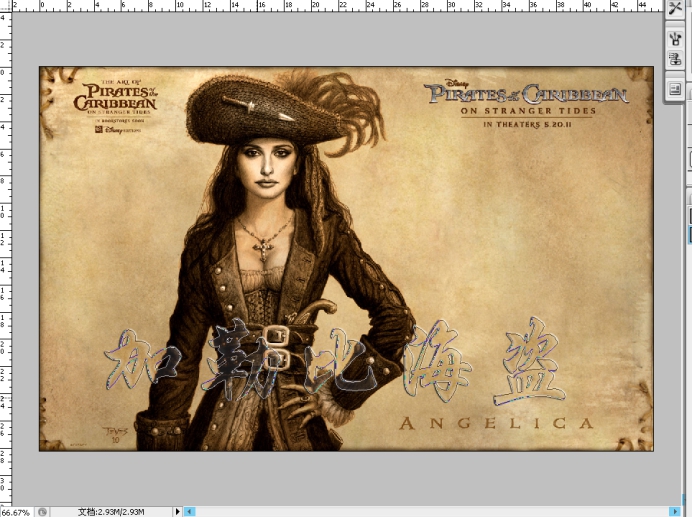Click the IN THEATERS 5.20.11 text

527,125
